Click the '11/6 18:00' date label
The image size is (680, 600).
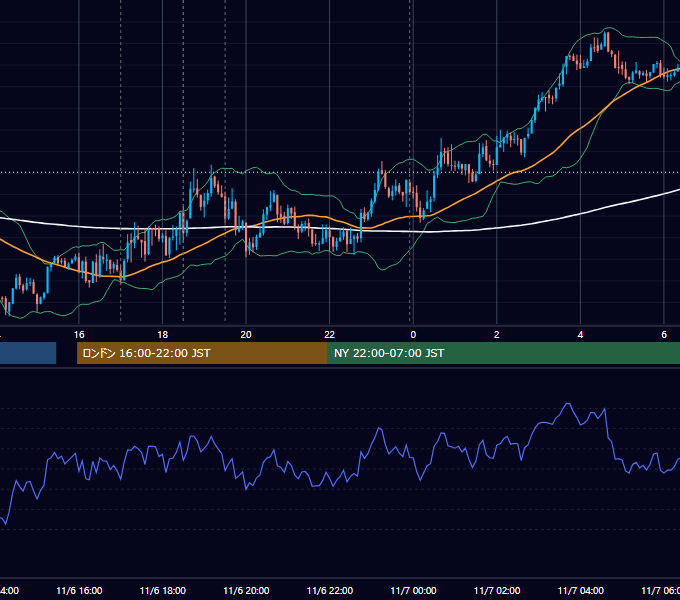pos(163,591)
